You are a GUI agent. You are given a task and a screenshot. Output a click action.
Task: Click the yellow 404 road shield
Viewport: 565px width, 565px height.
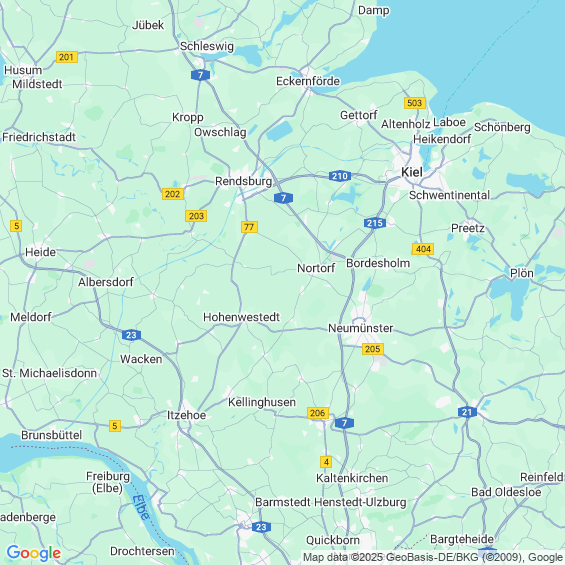[x=423, y=249]
